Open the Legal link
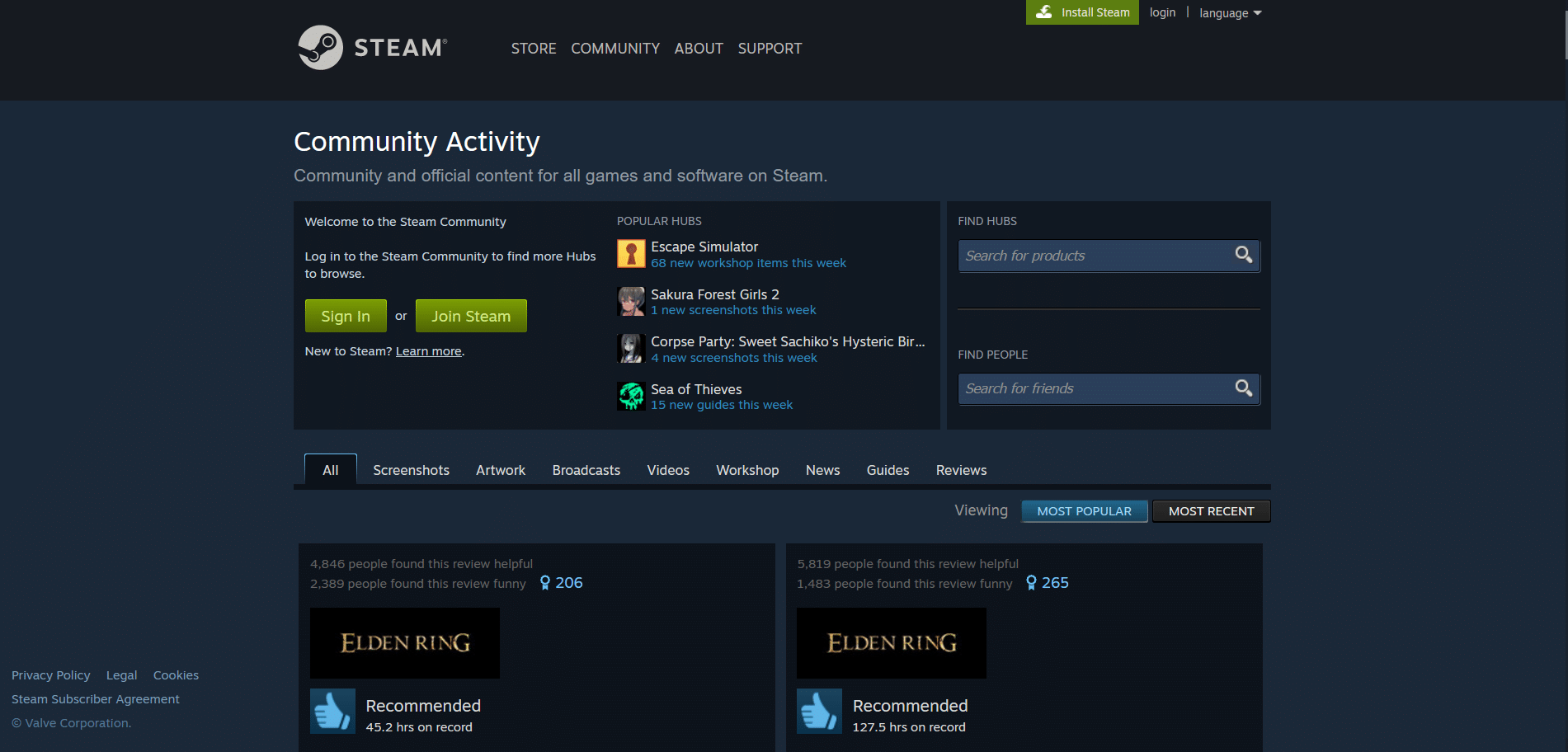The width and height of the screenshot is (1568, 752). pos(121,675)
